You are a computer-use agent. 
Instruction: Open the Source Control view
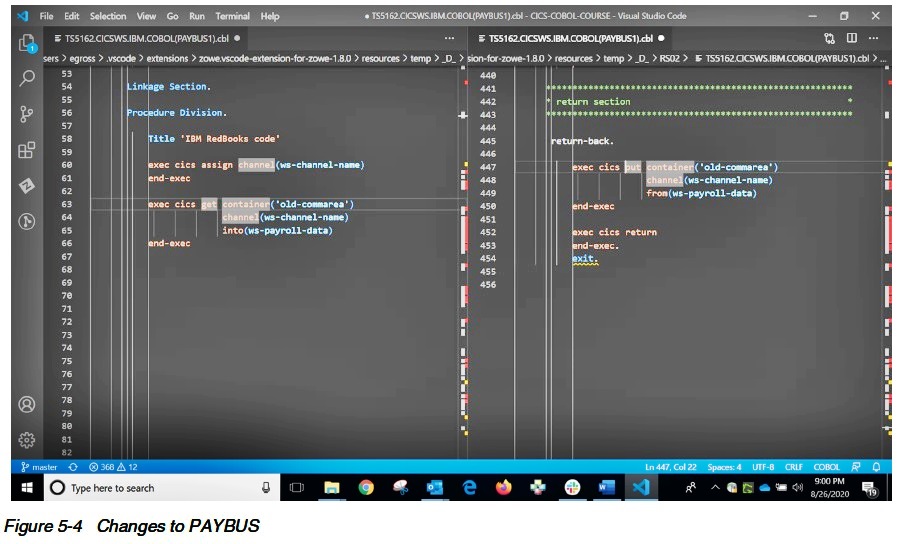click(x=27, y=115)
